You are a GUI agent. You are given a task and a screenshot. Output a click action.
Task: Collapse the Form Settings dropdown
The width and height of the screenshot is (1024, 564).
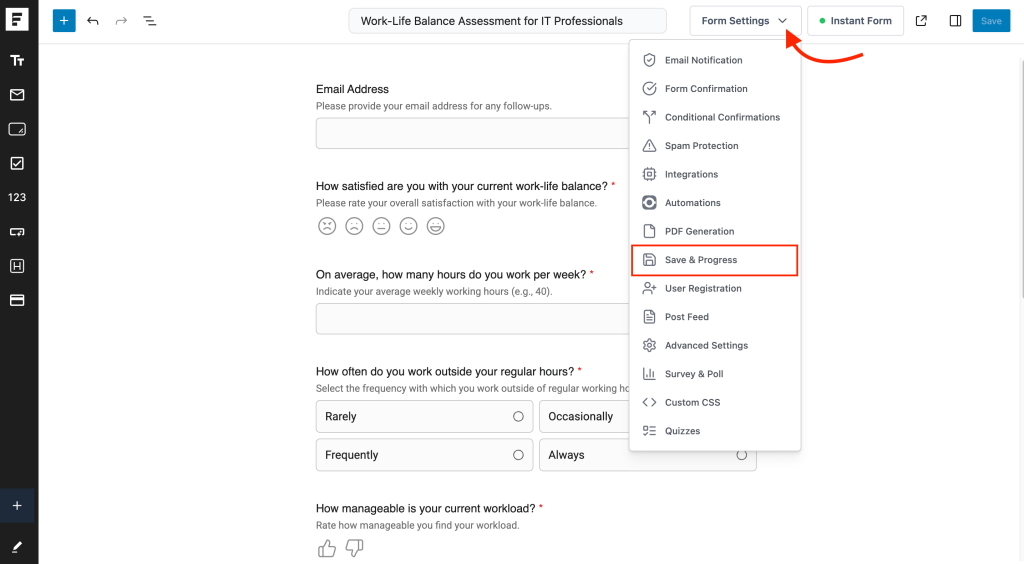pyautogui.click(x=744, y=21)
